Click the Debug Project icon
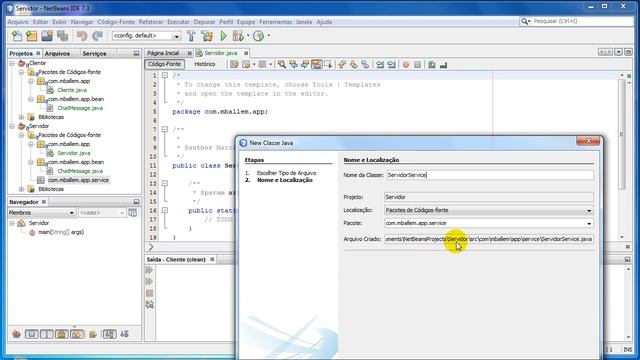This screenshot has height=360, width=640. coord(238,36)
